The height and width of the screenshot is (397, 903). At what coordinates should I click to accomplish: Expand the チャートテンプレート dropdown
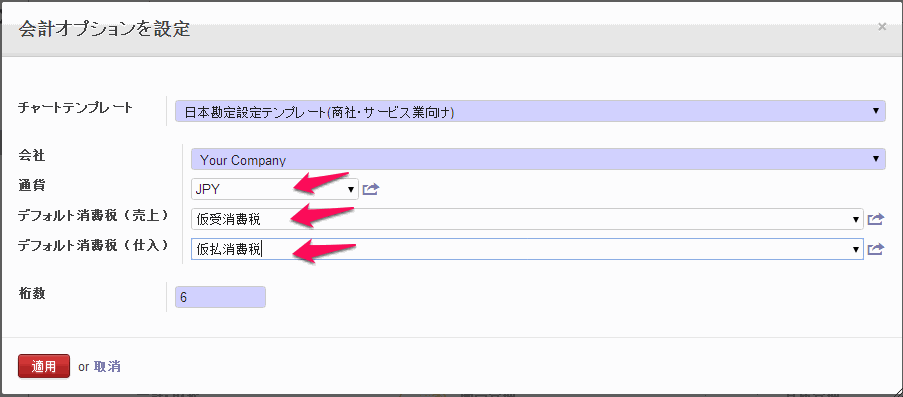coord(530,111)
